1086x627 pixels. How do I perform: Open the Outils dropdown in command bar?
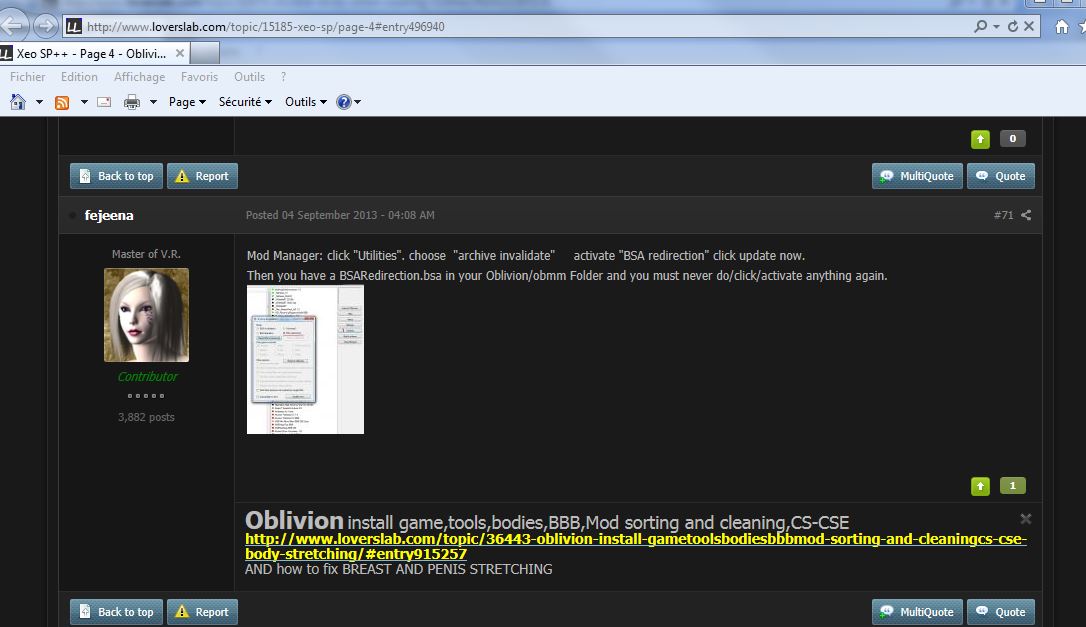(305, 102)
